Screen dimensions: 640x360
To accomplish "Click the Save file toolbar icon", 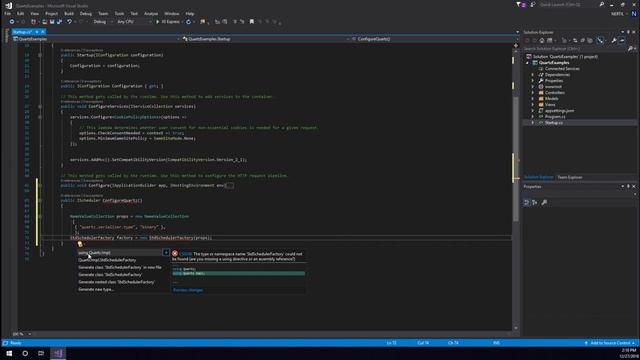I will pos(52,22).
